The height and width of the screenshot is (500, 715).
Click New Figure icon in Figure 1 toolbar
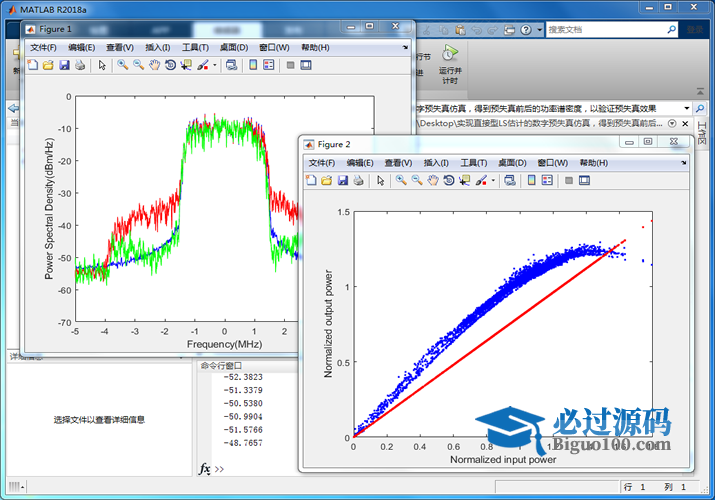[x=32, y=65]
